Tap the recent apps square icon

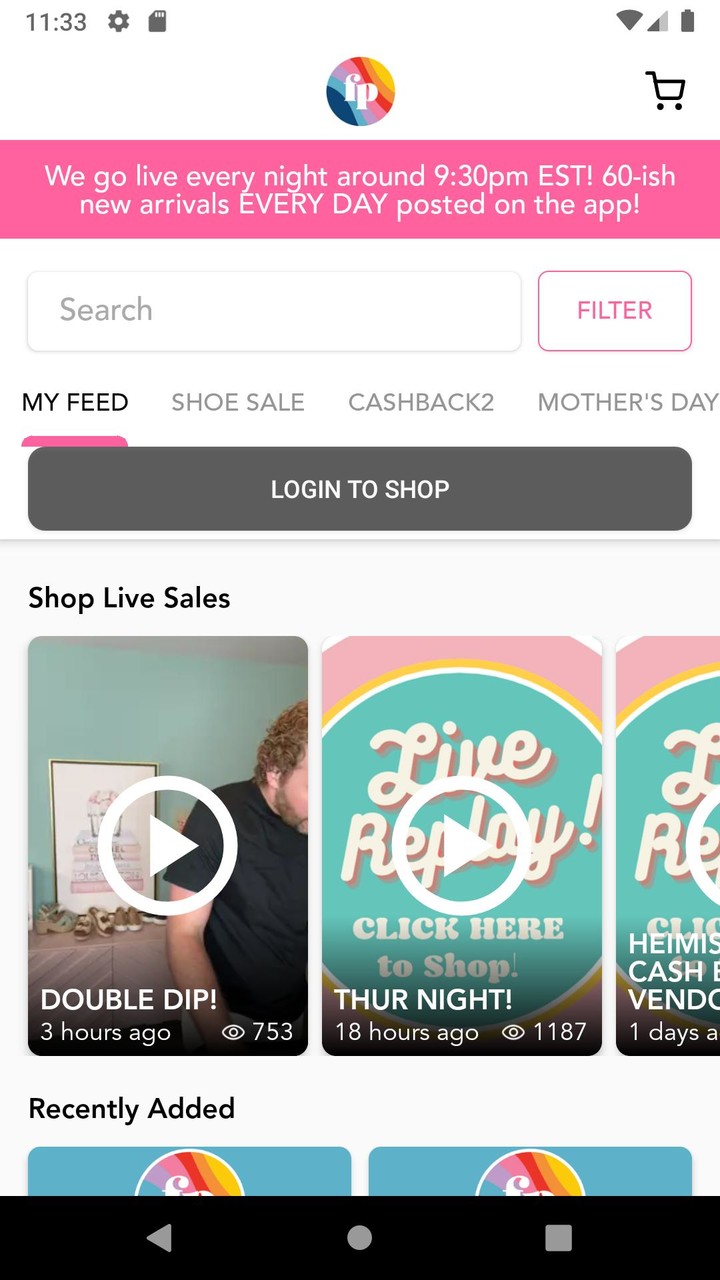(x=559, y=1237)
